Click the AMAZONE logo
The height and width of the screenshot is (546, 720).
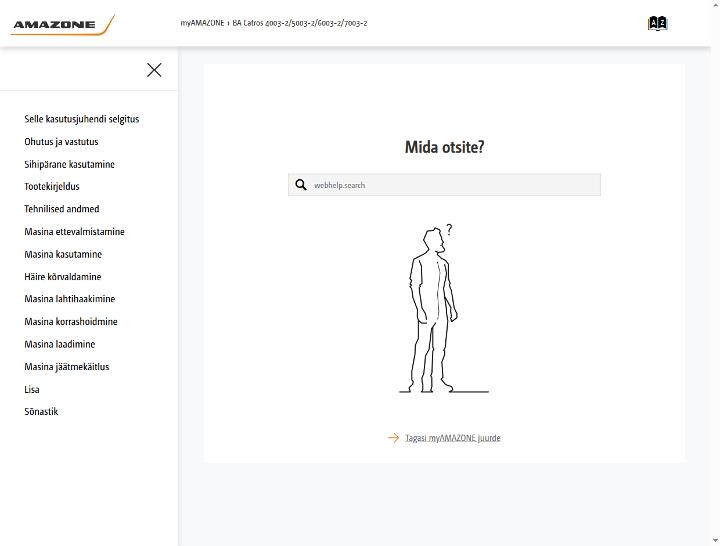(x=62, y=25)
